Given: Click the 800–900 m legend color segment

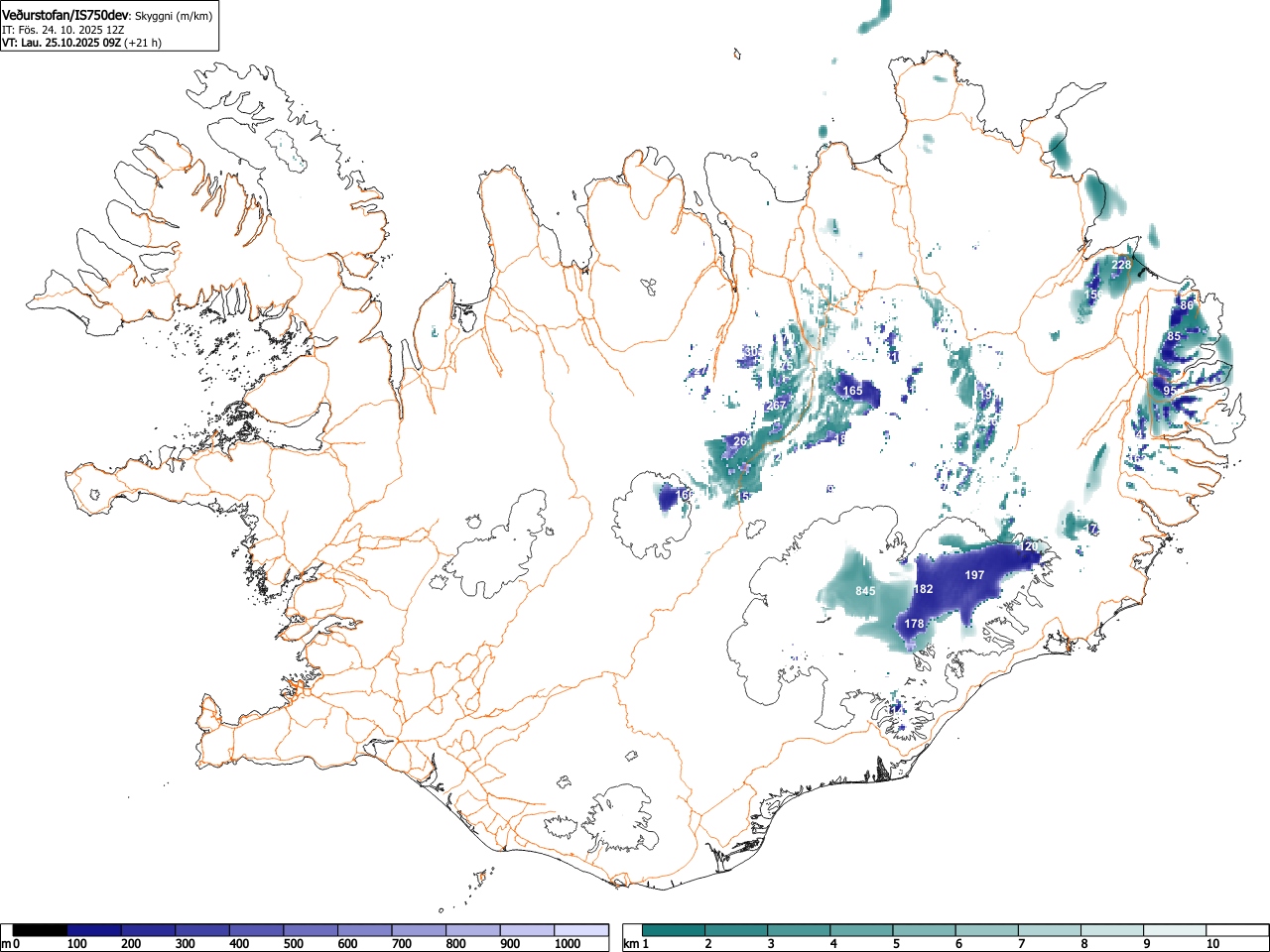Looking at the screenshot, I should tap(473, 930).
